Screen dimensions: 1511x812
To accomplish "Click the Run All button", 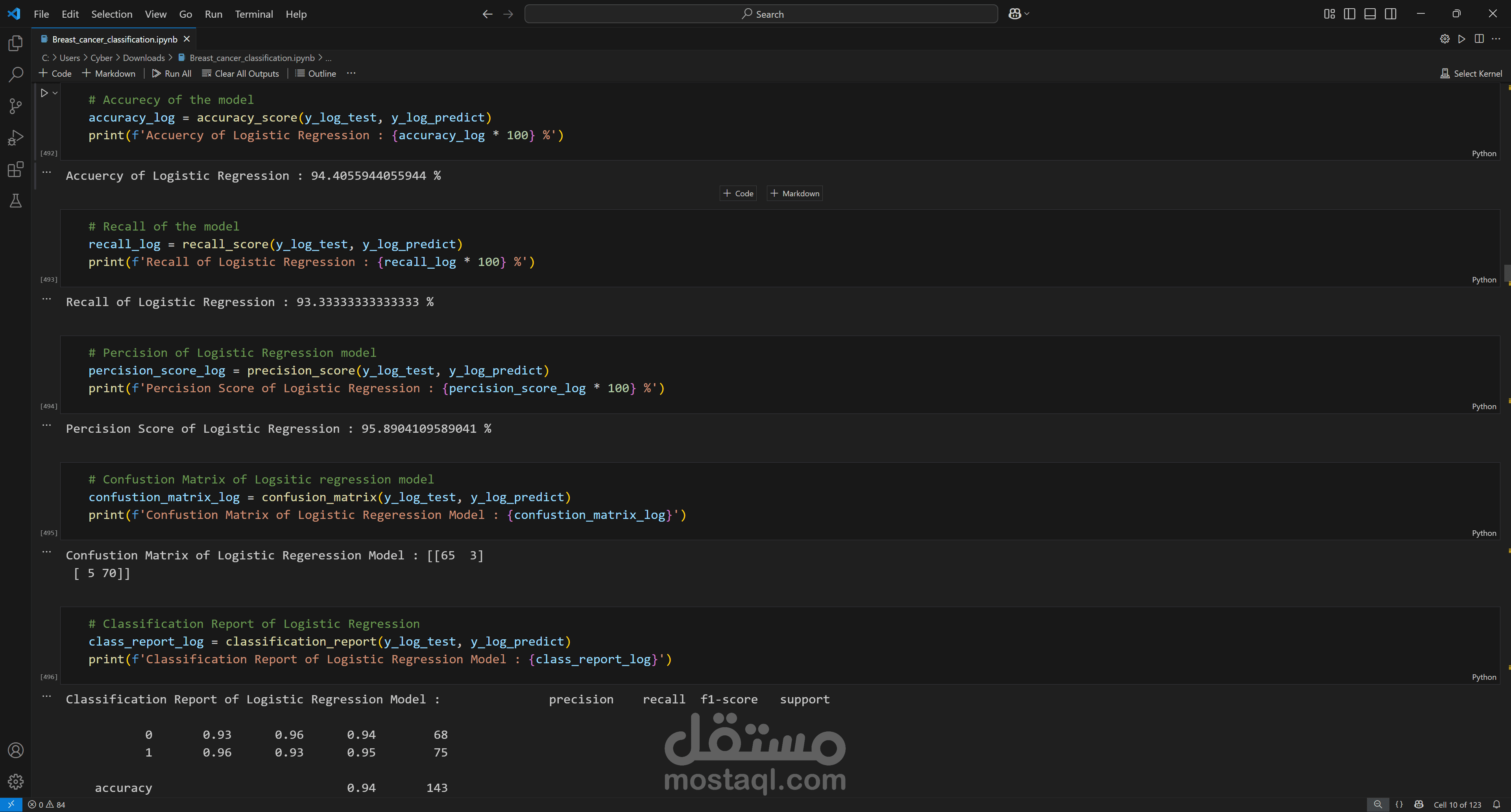I will (171, 73).
